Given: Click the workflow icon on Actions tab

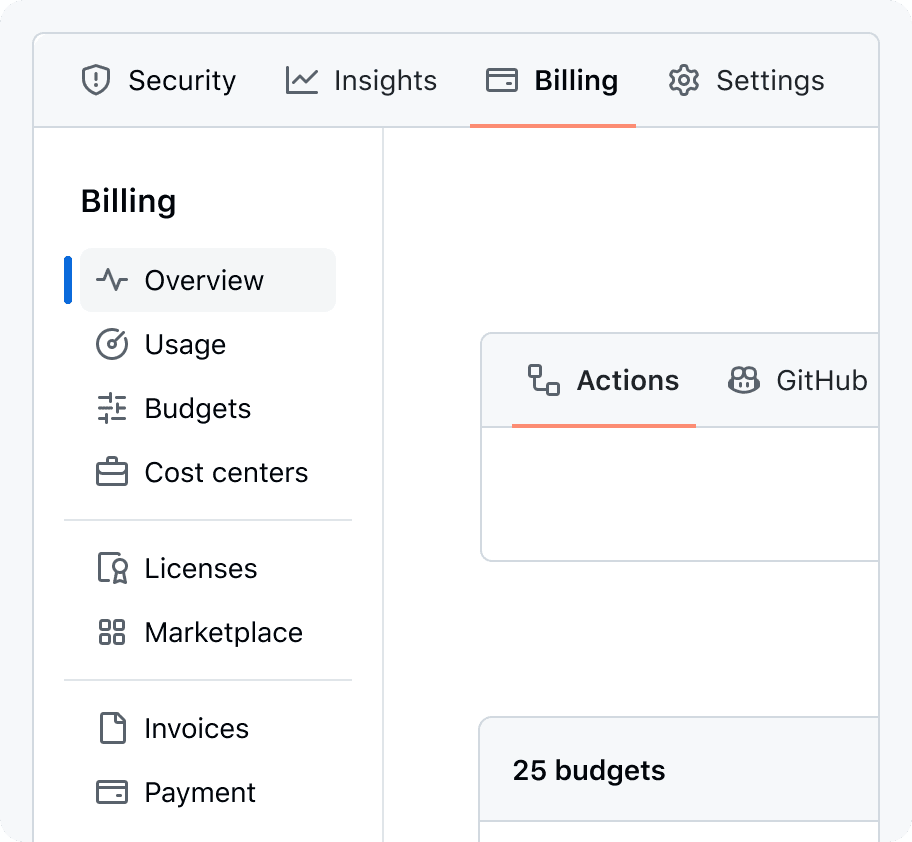Looking at the screenshot, I should tap(544, 380).
